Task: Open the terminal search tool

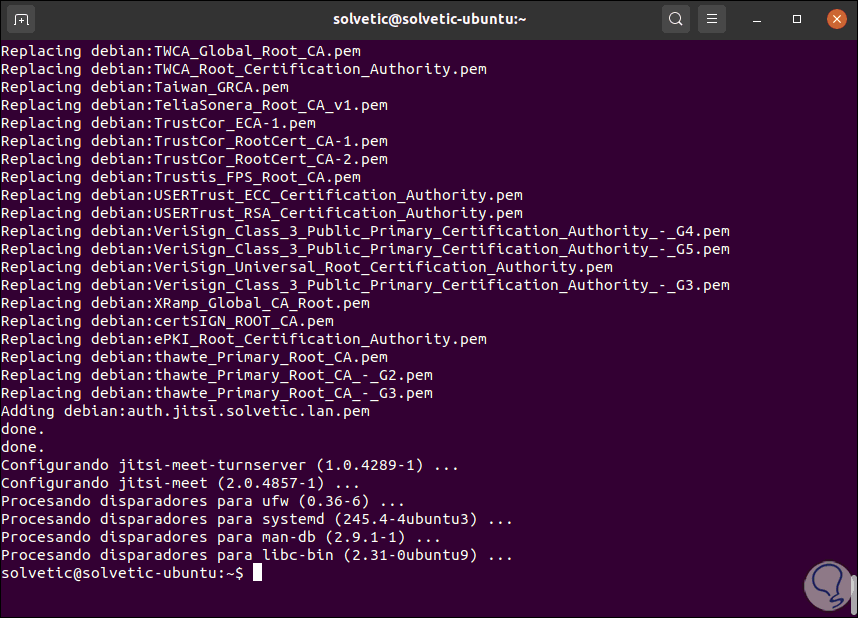Action: click(x=676, y=19)
